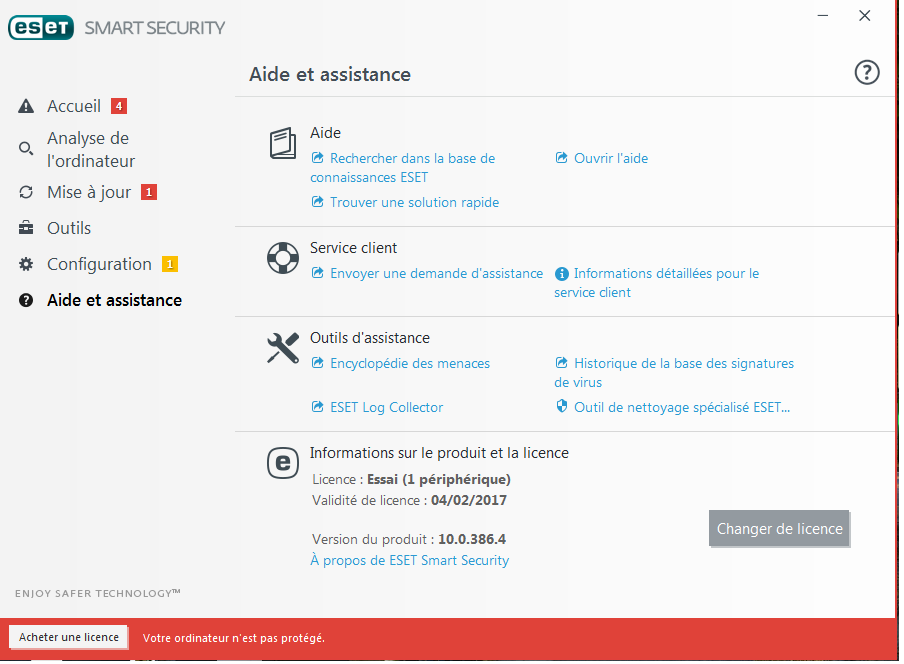Viewport: 904px width, 664px height.
Task: Select Mise à jour in sidebar
Action: point(89,192)
